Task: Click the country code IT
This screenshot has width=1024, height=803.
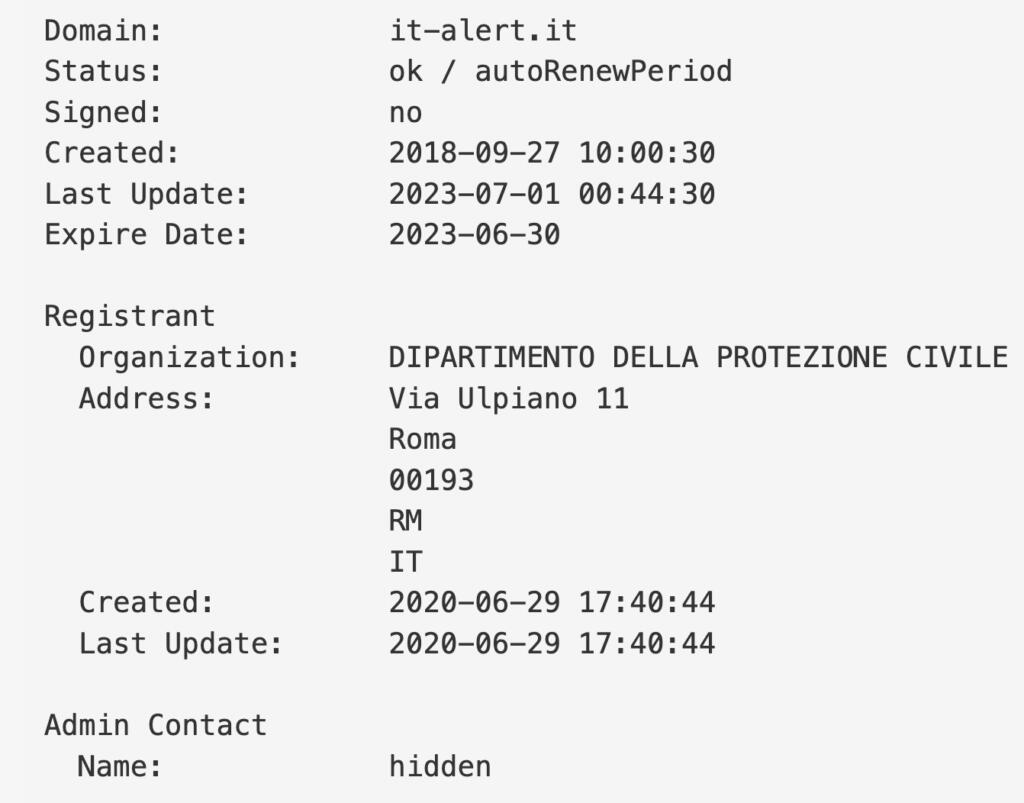Action: (405, 563)
